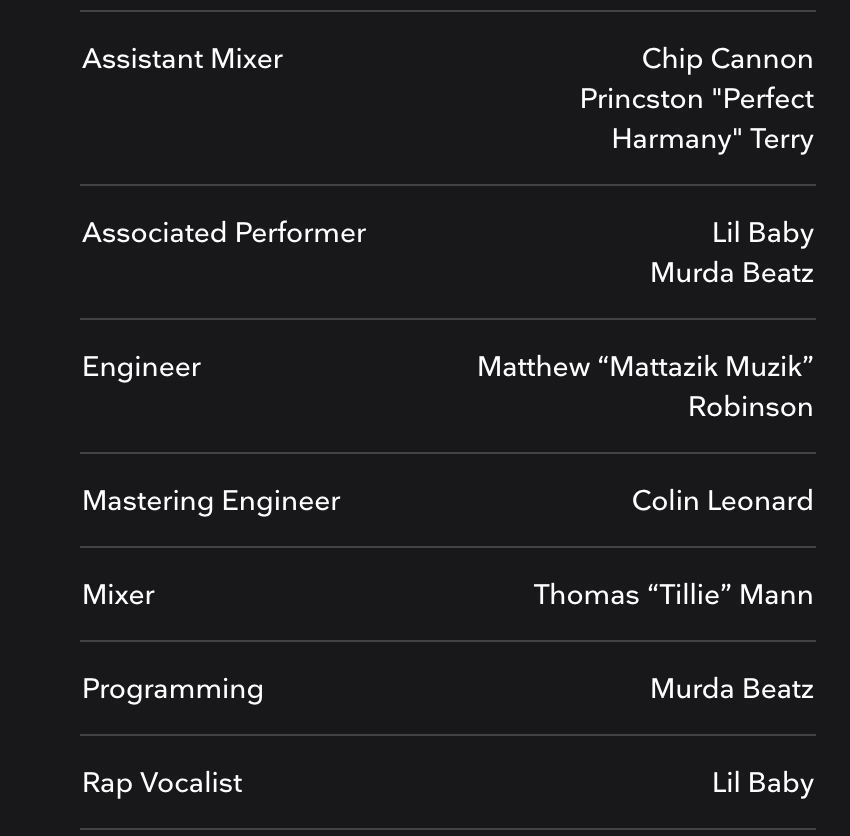Open Princston "Perfect Harmany" Terry credit
The width and height of the screenshot is (850, 836).
click(x=697, y=119)
